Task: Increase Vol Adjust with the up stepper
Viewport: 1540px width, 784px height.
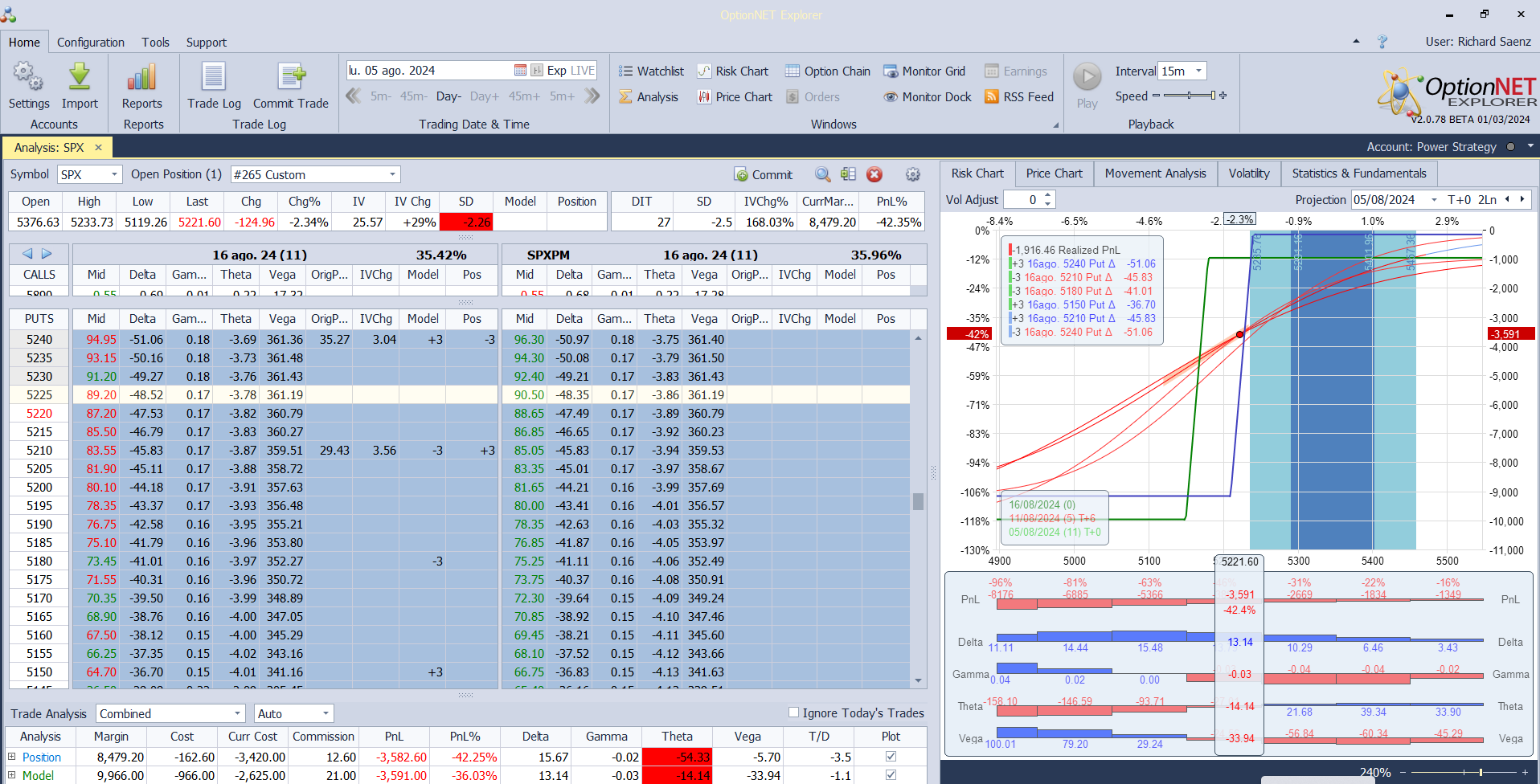Action: [x=1048, y=195]
